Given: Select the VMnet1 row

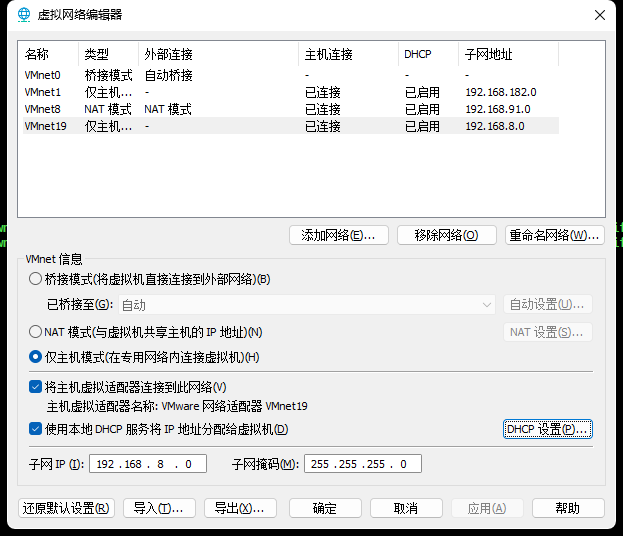Looking at the screenshot, I should (291, 92).
